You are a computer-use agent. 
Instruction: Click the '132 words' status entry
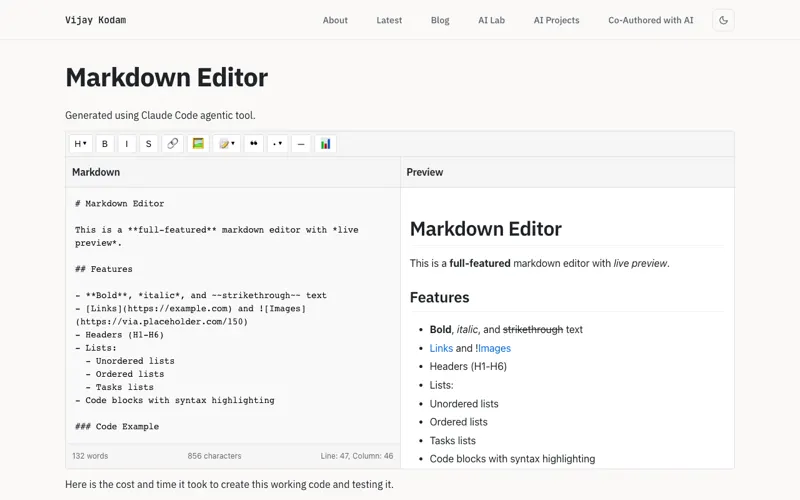pyautogui.click(x=90, y=456)
